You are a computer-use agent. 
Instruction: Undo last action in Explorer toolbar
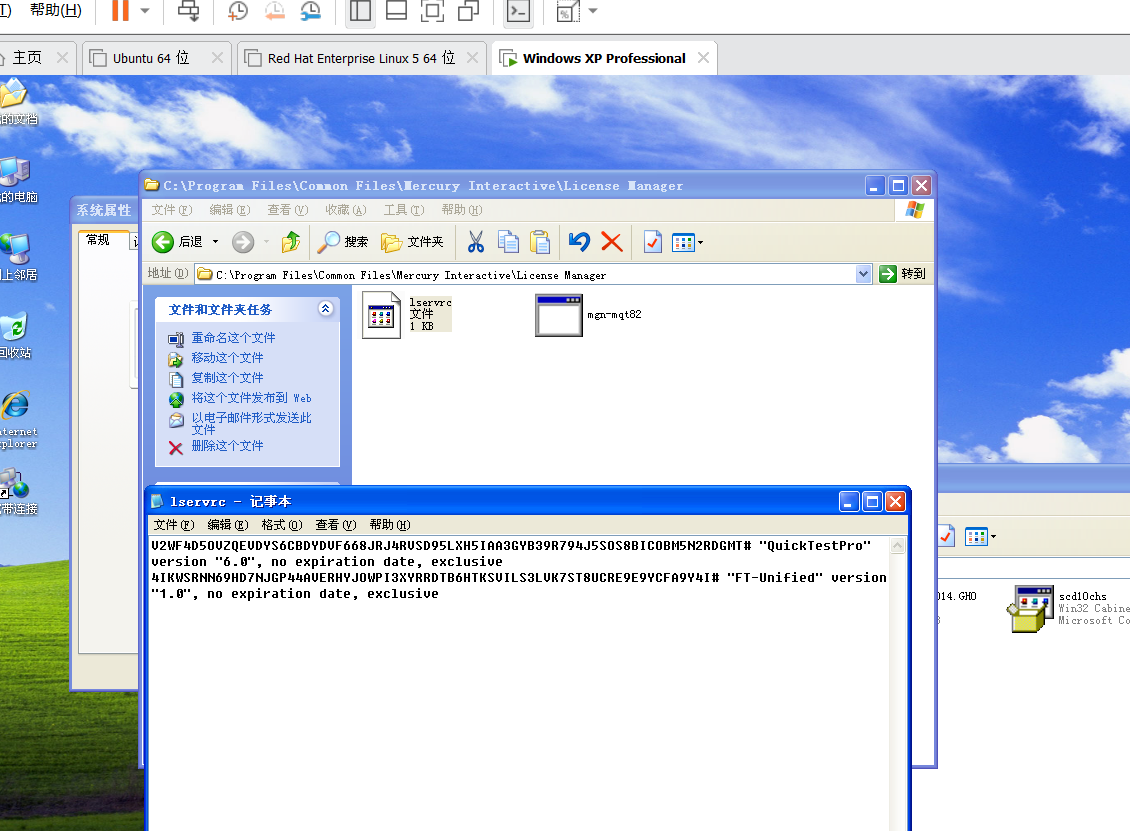579,241
